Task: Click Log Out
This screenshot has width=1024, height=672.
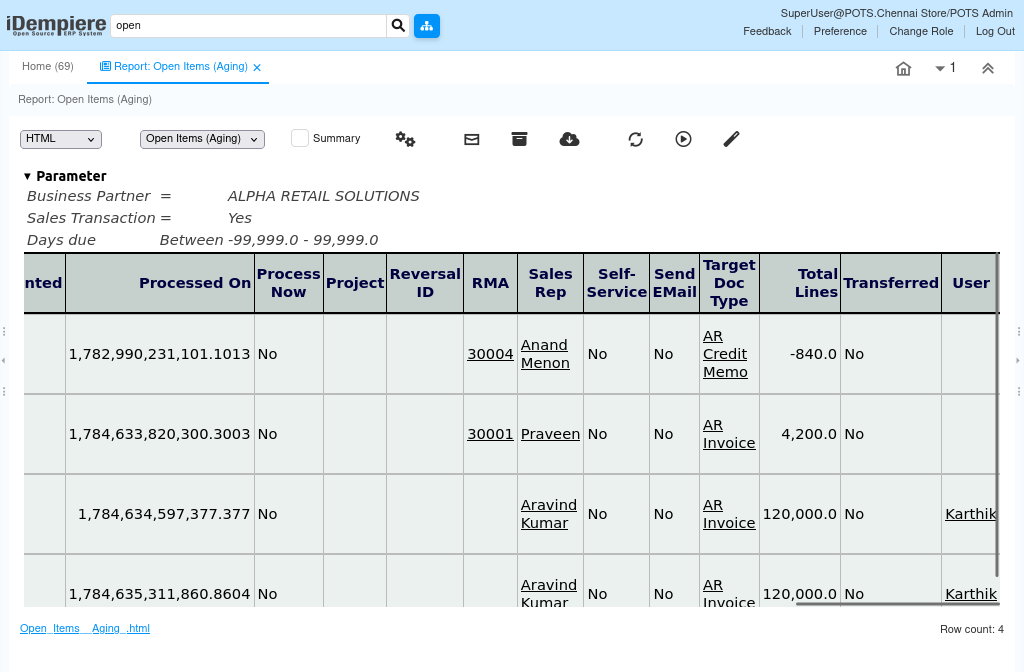Action: [x=995, y=31]
